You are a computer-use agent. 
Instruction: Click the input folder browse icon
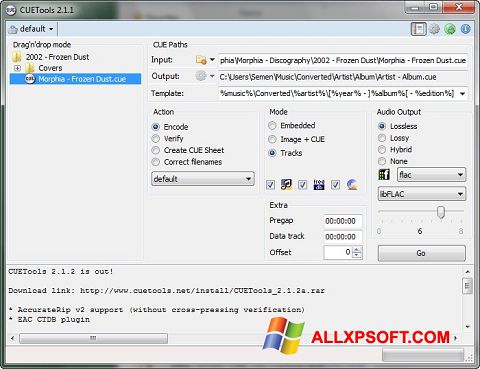201,60
